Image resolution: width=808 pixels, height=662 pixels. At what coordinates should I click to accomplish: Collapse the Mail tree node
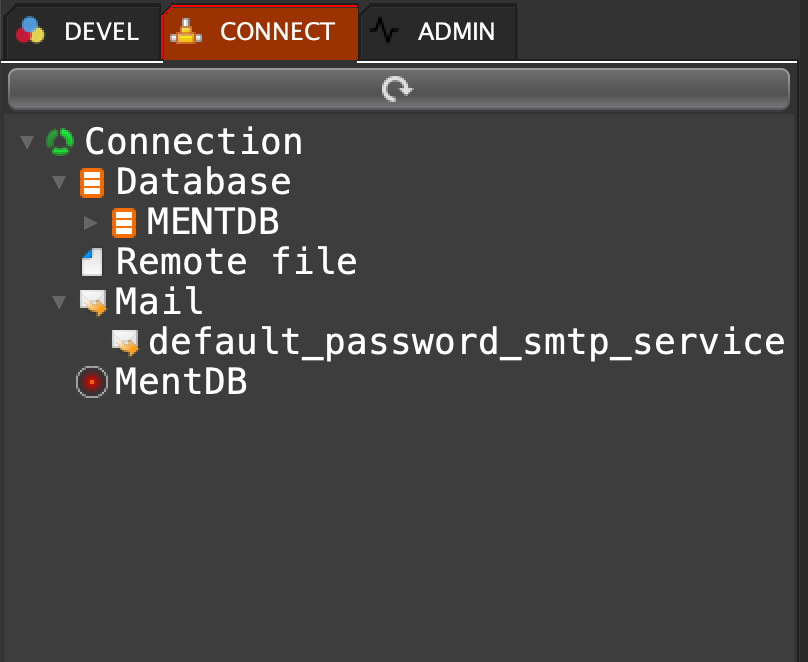point(59,302)
